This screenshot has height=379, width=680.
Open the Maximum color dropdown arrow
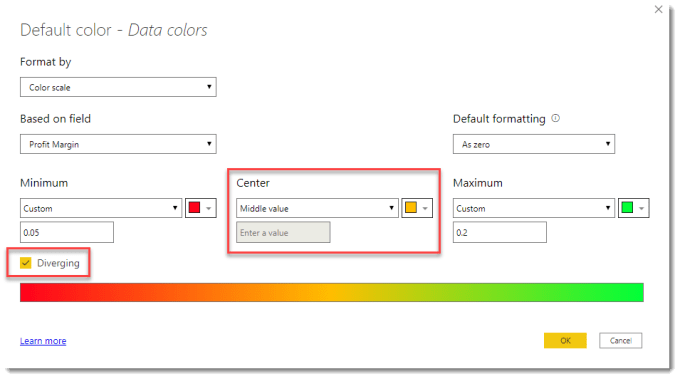[641, 208]
